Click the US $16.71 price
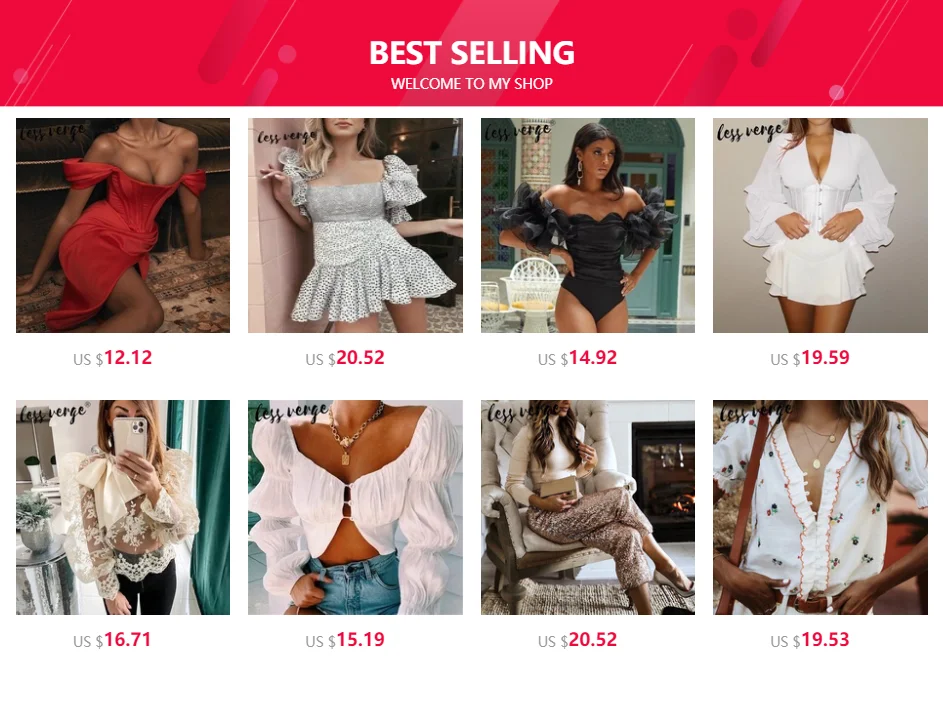943x703 pixels. [112, 640]
